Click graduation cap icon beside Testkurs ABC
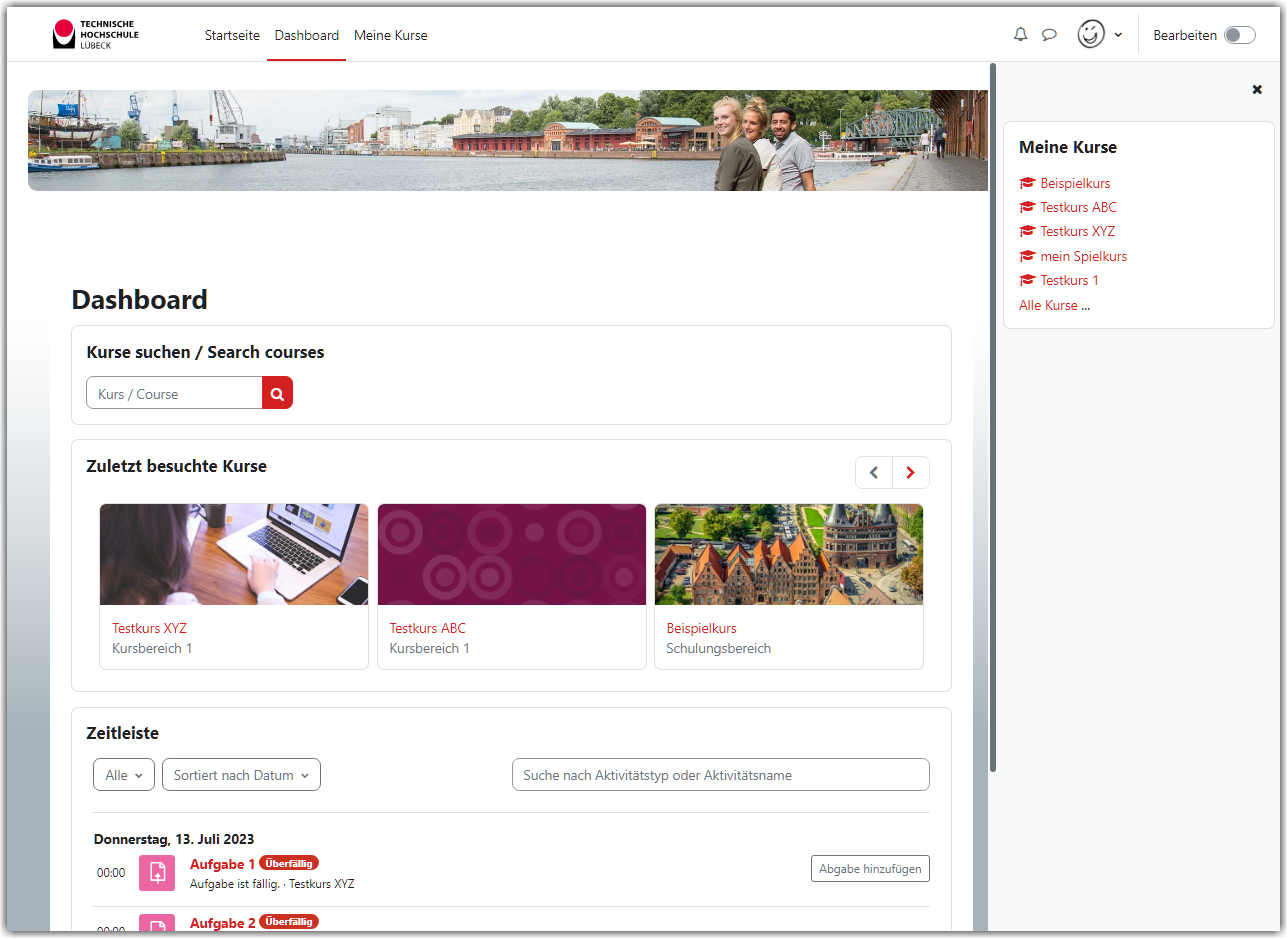This screenshot has height=939, width=1288. [1027, 207]
